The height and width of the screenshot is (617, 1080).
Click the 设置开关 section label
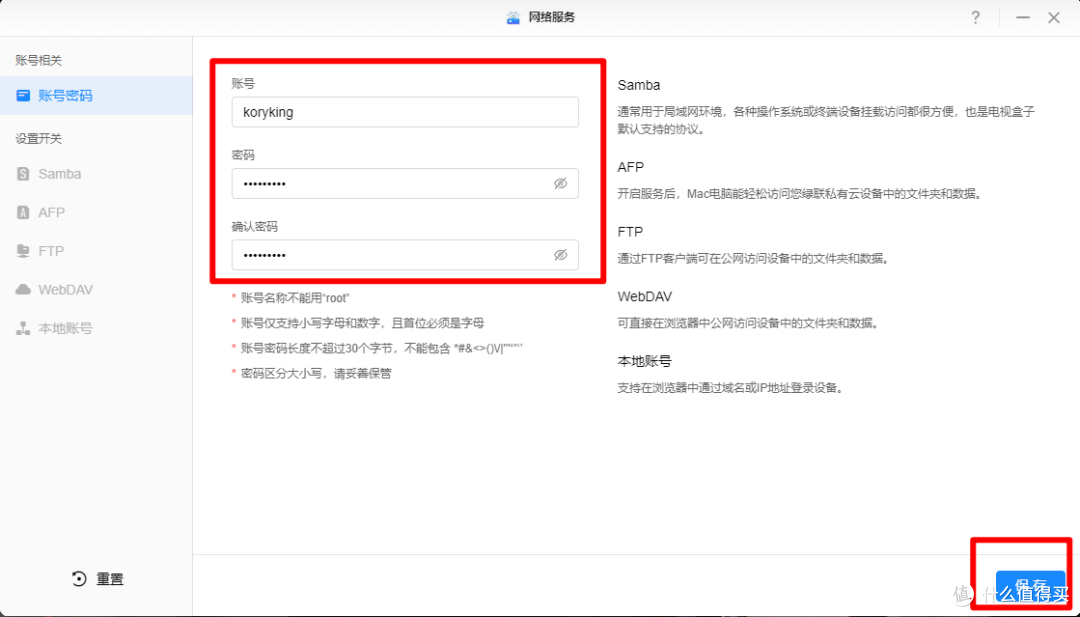pos(39,138)
